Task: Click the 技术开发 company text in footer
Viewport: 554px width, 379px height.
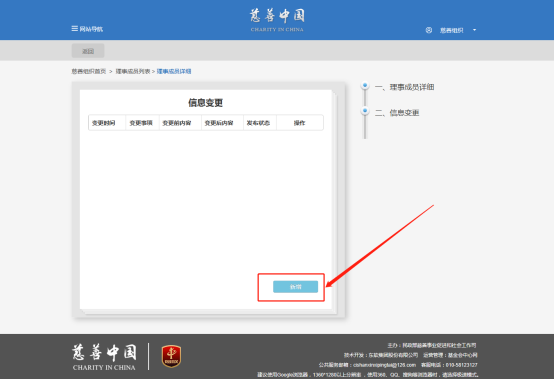Action: [381, 355]
